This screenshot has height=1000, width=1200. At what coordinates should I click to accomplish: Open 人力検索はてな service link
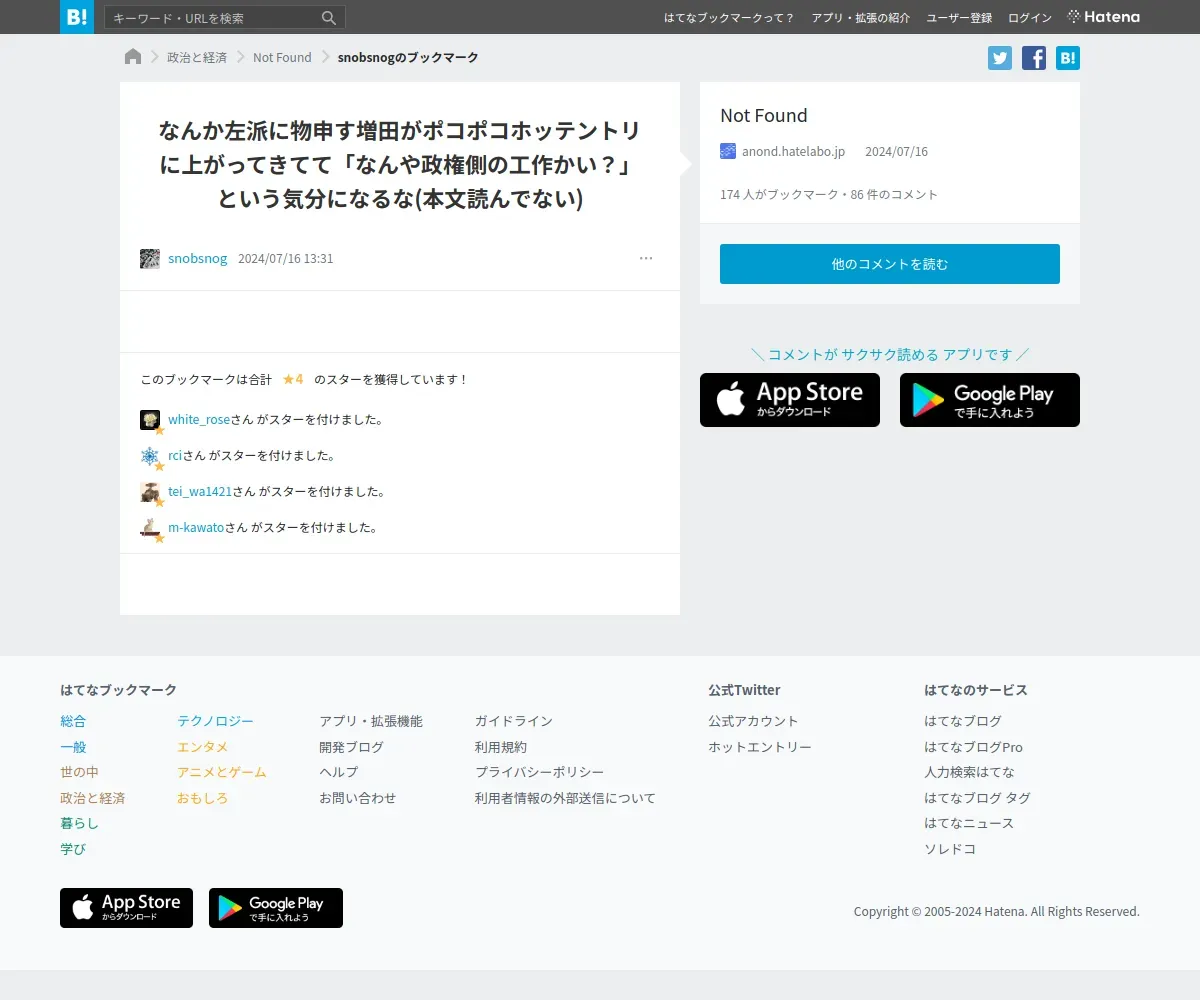coord(969,772)
